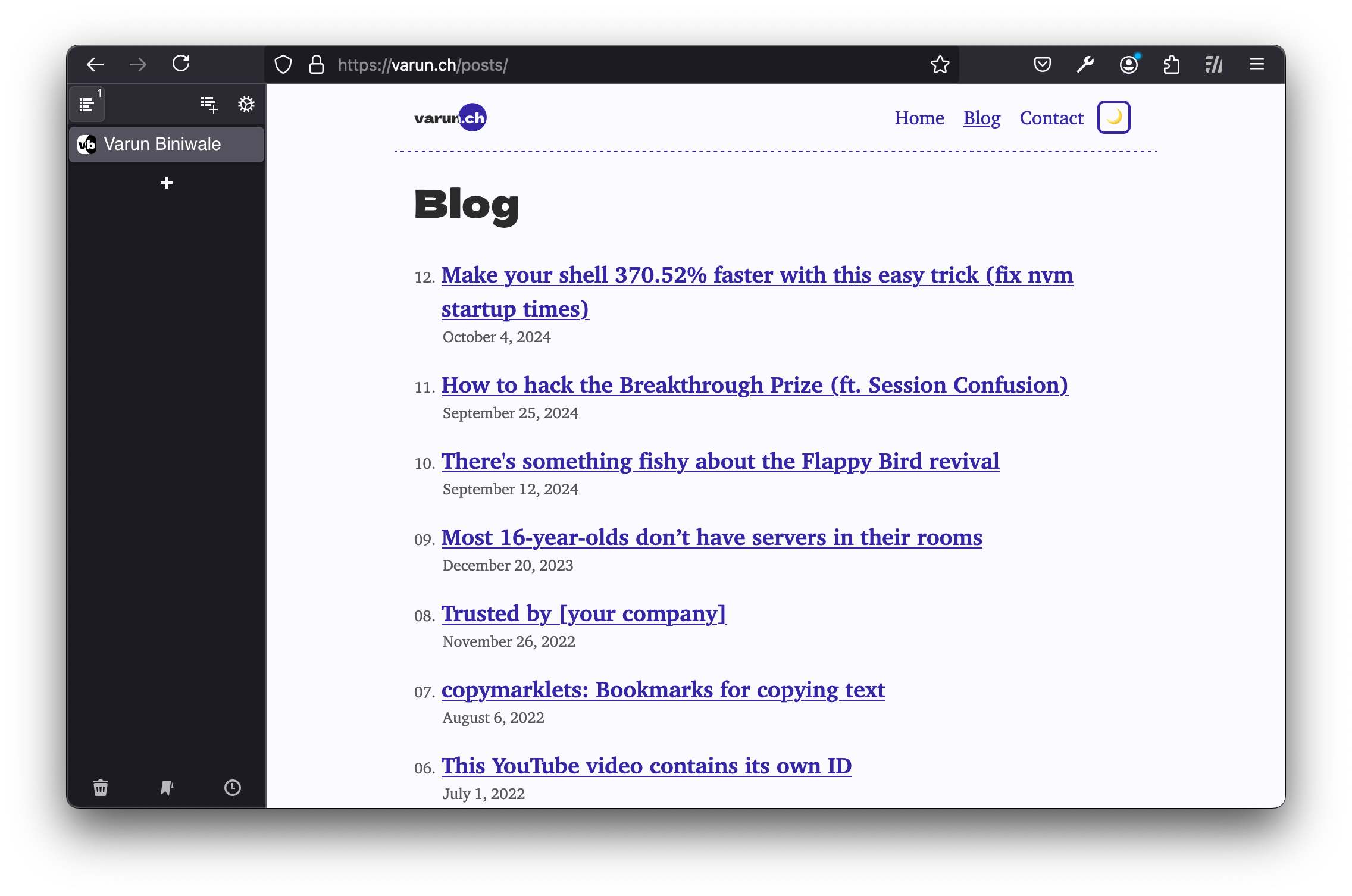This screenshot has height=896, width=1352.
Task: Open the YouTube video own ID post
Action: (x=646, y=766)
